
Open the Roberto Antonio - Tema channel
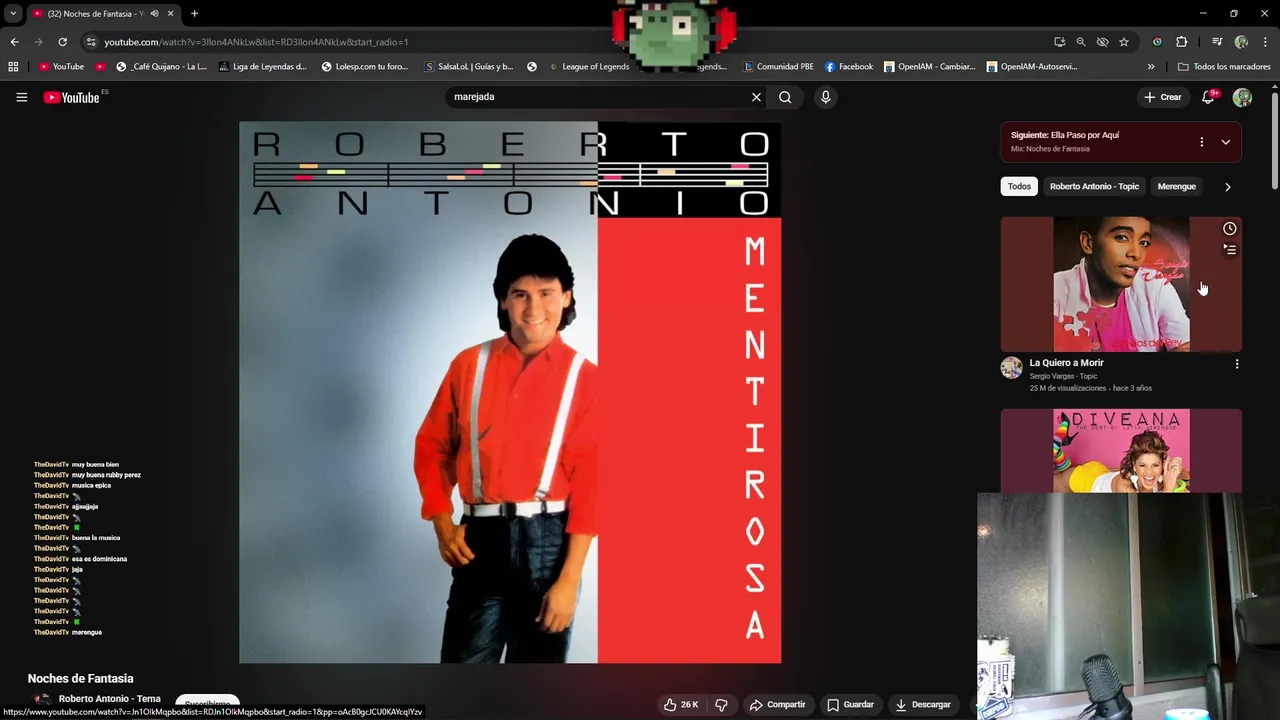point(109,699)
